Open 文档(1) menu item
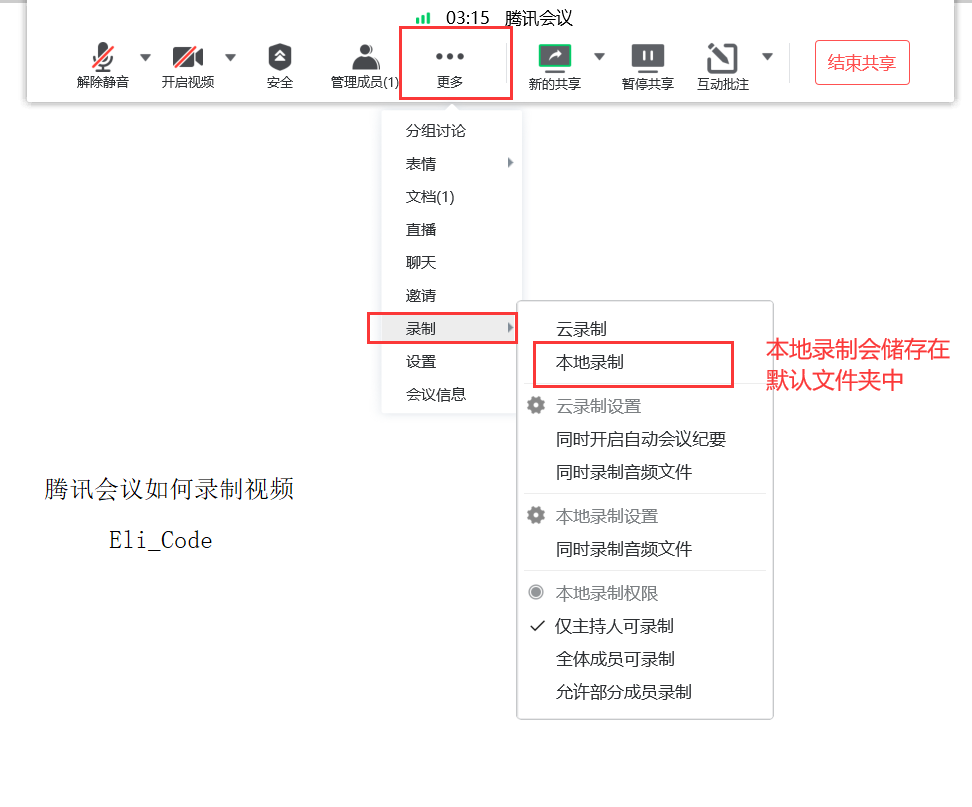This screenshot has height=807, width=972. [x=451, y=197]
